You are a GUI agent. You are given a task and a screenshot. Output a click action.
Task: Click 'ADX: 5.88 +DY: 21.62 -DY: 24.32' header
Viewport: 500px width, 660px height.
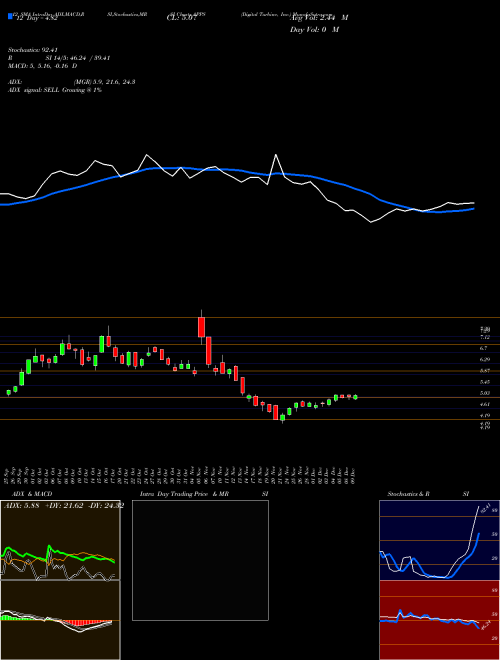(x=63, y=506)
